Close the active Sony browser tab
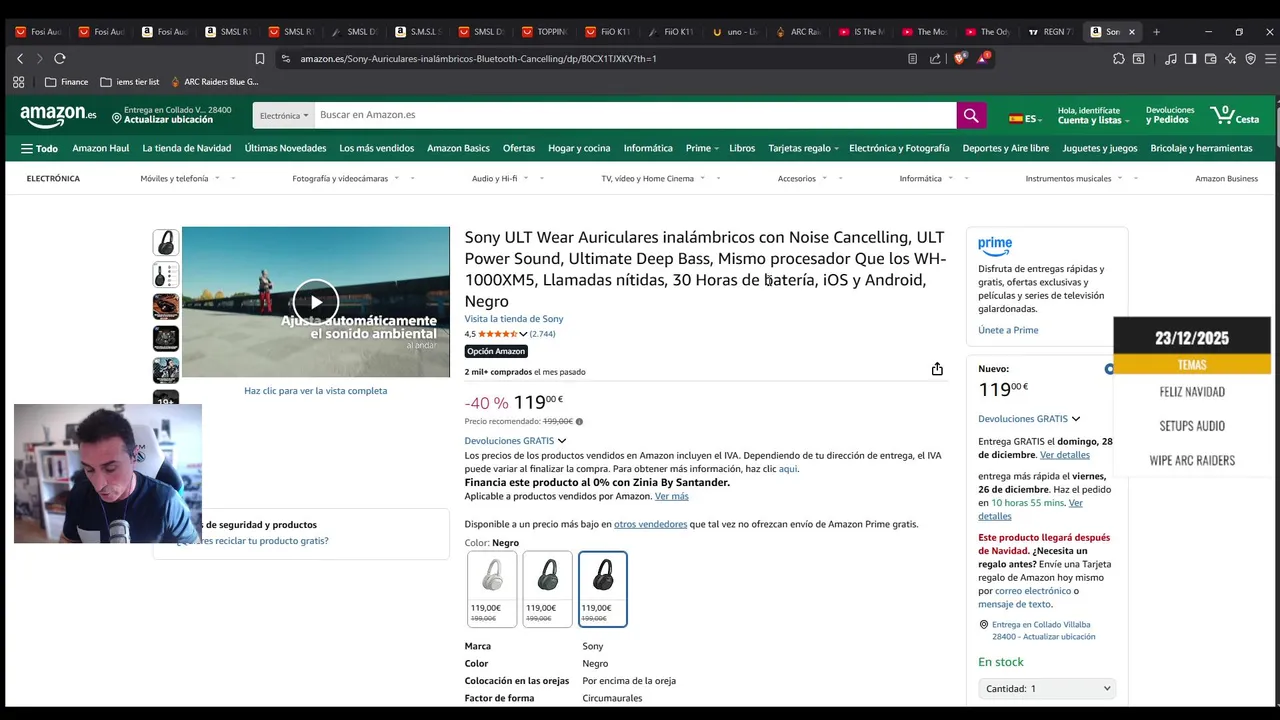The height and width of the screenshot is (720, 1280). (x=1132, y=32)
